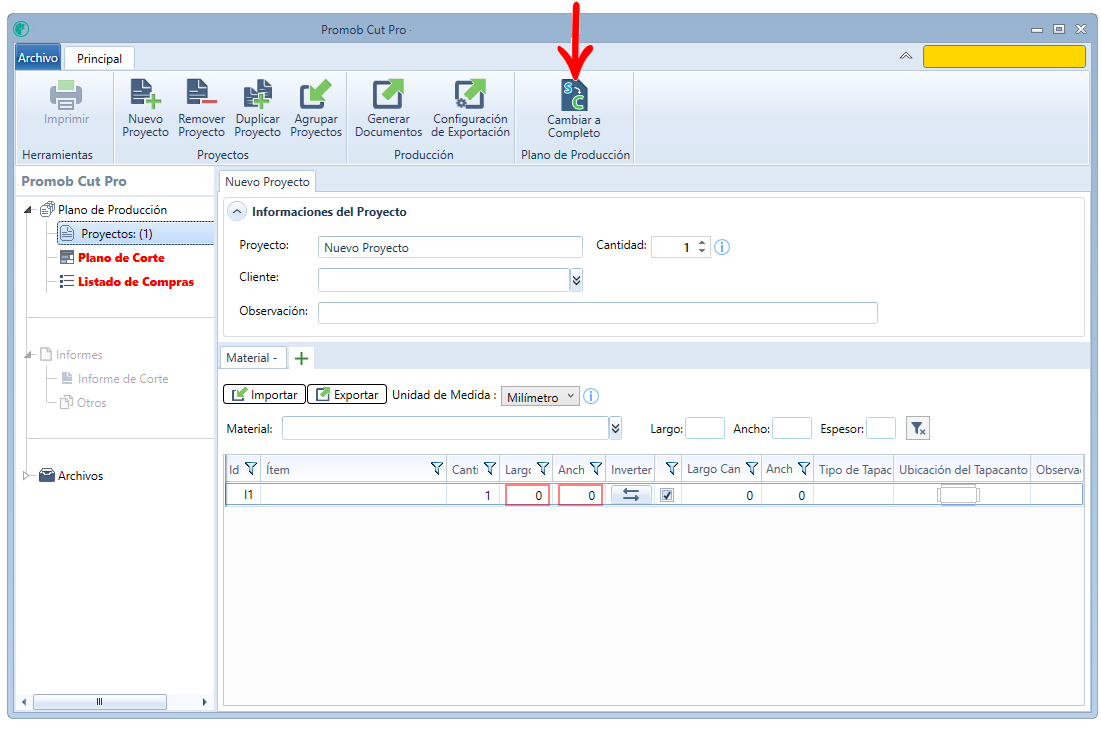Select the Material - tab

[x=252, y=357]
